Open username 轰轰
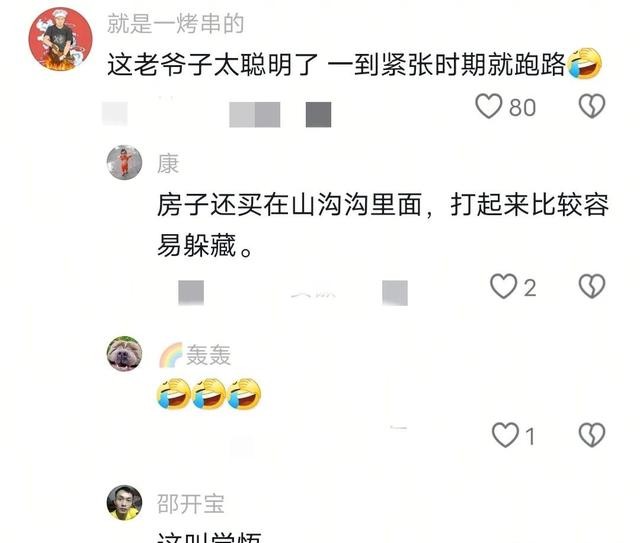The image size is (640, 543). (x=209, y=355)
